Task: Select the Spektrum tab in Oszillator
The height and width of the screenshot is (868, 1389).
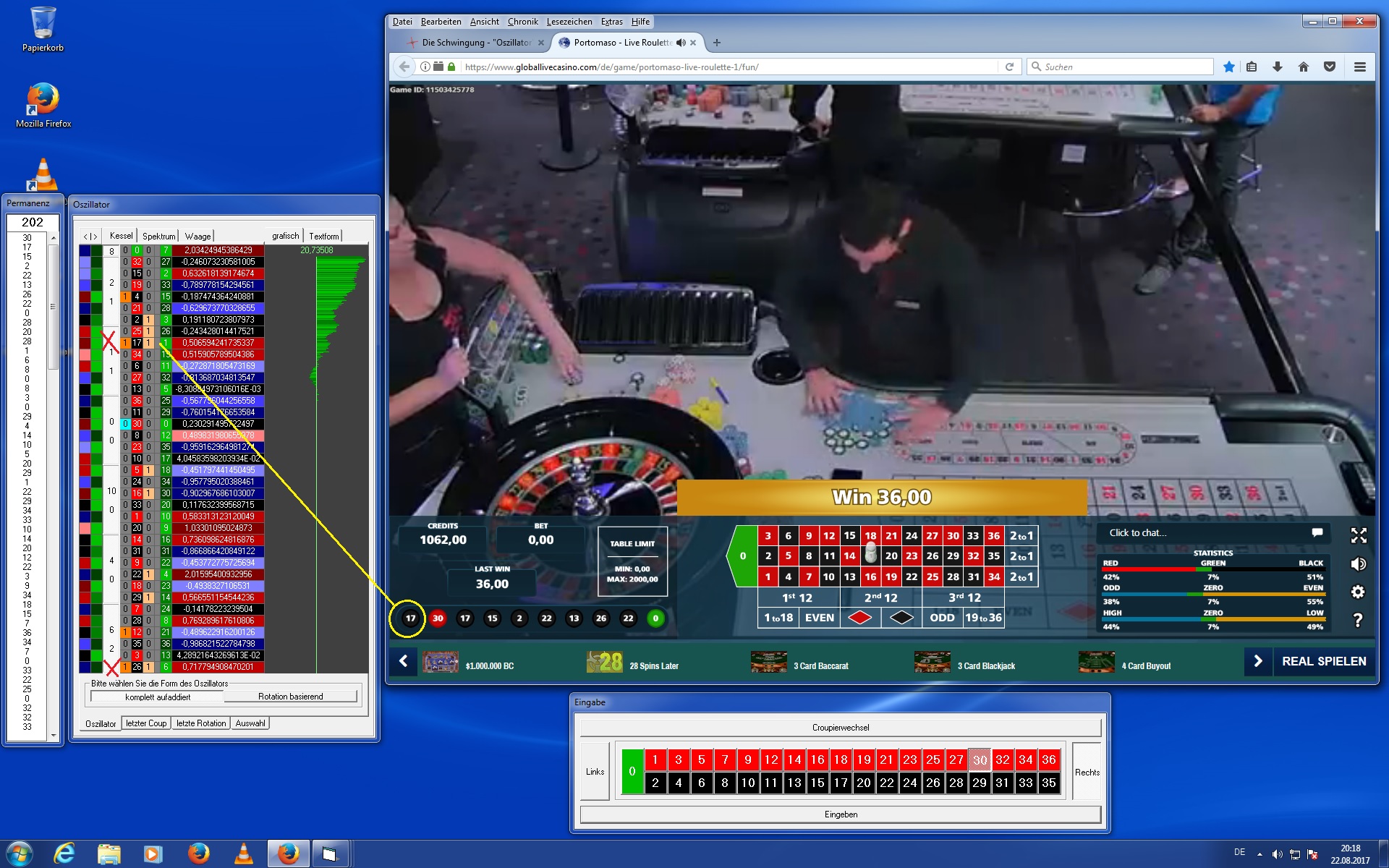Action: 159,236
